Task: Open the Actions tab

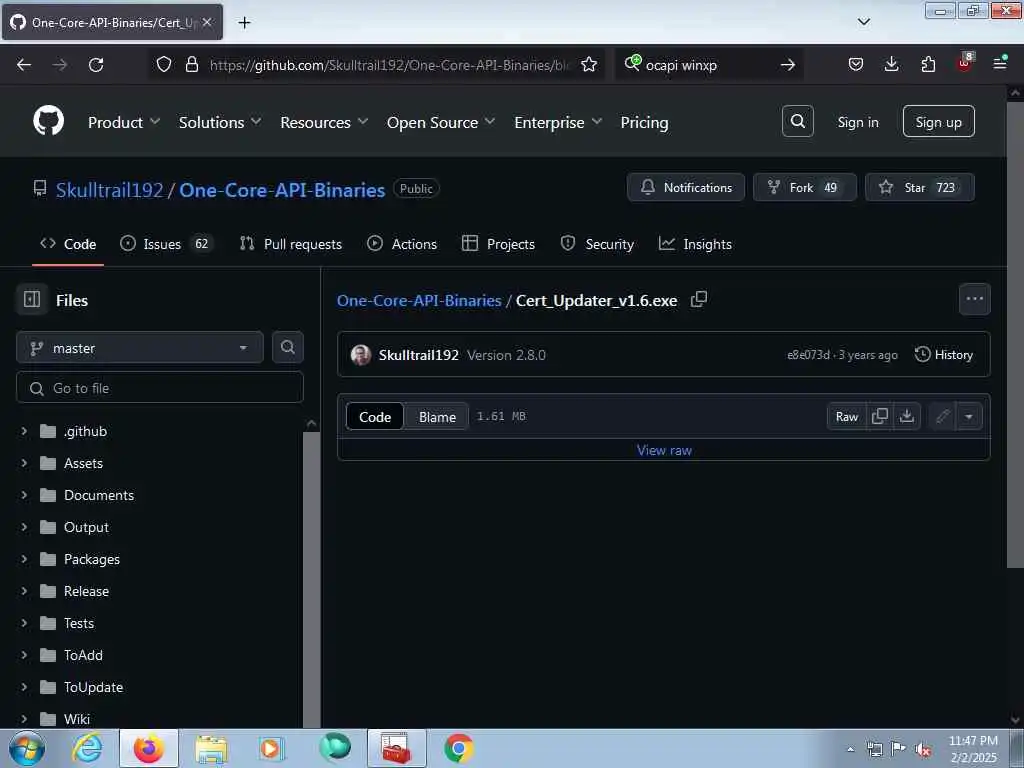Action: pos(402,244)
